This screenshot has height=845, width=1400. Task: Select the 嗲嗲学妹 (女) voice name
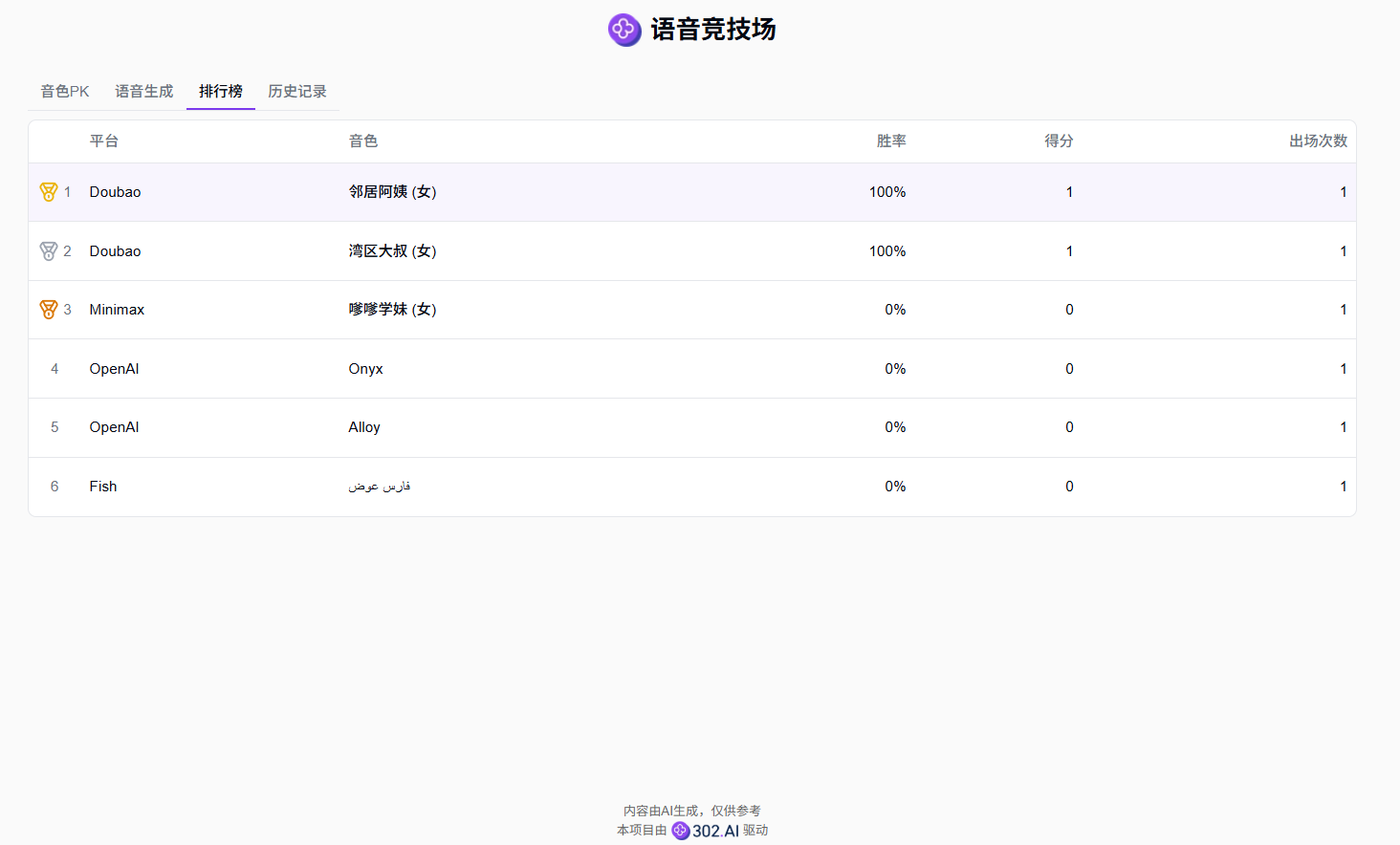pyautogui.click(x=393, y=310)
